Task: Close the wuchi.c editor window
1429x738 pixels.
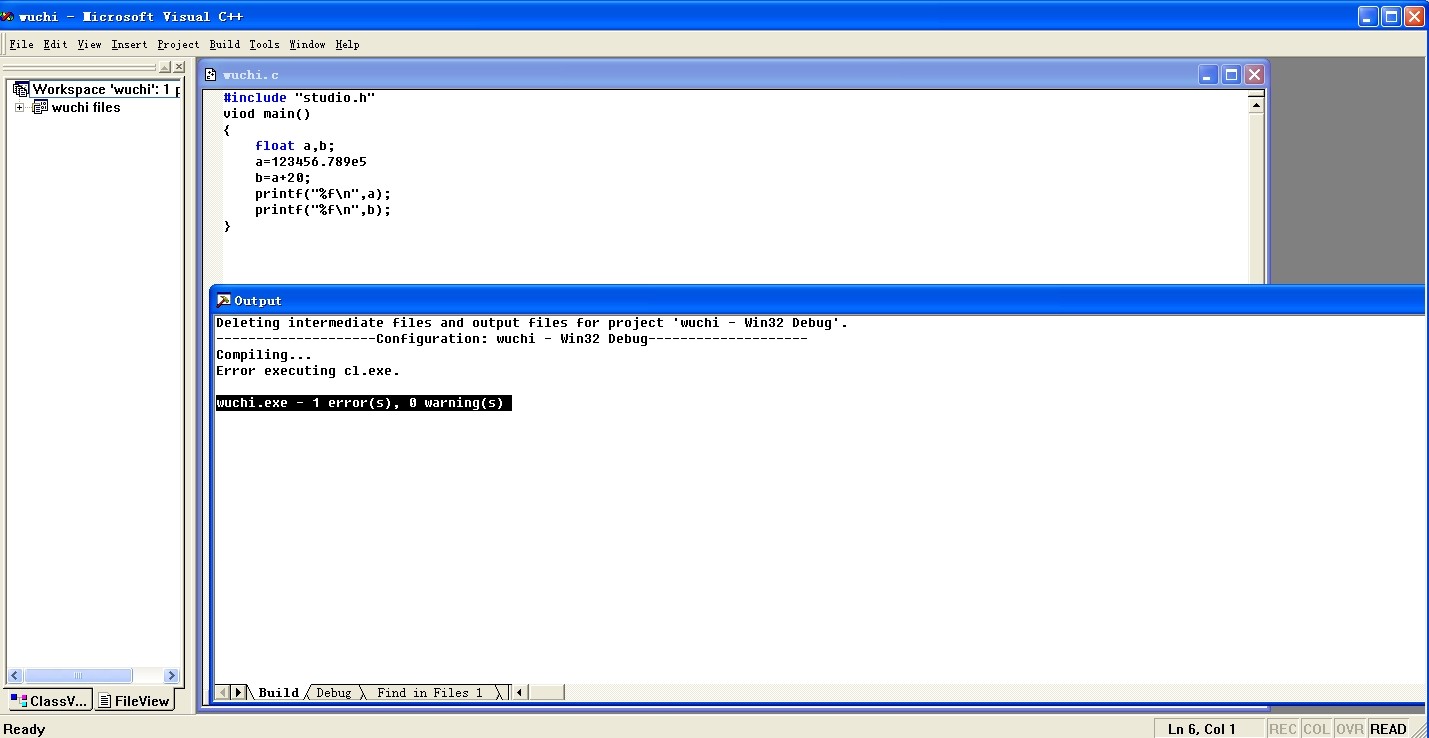Action: click(x=1254, y=75)
